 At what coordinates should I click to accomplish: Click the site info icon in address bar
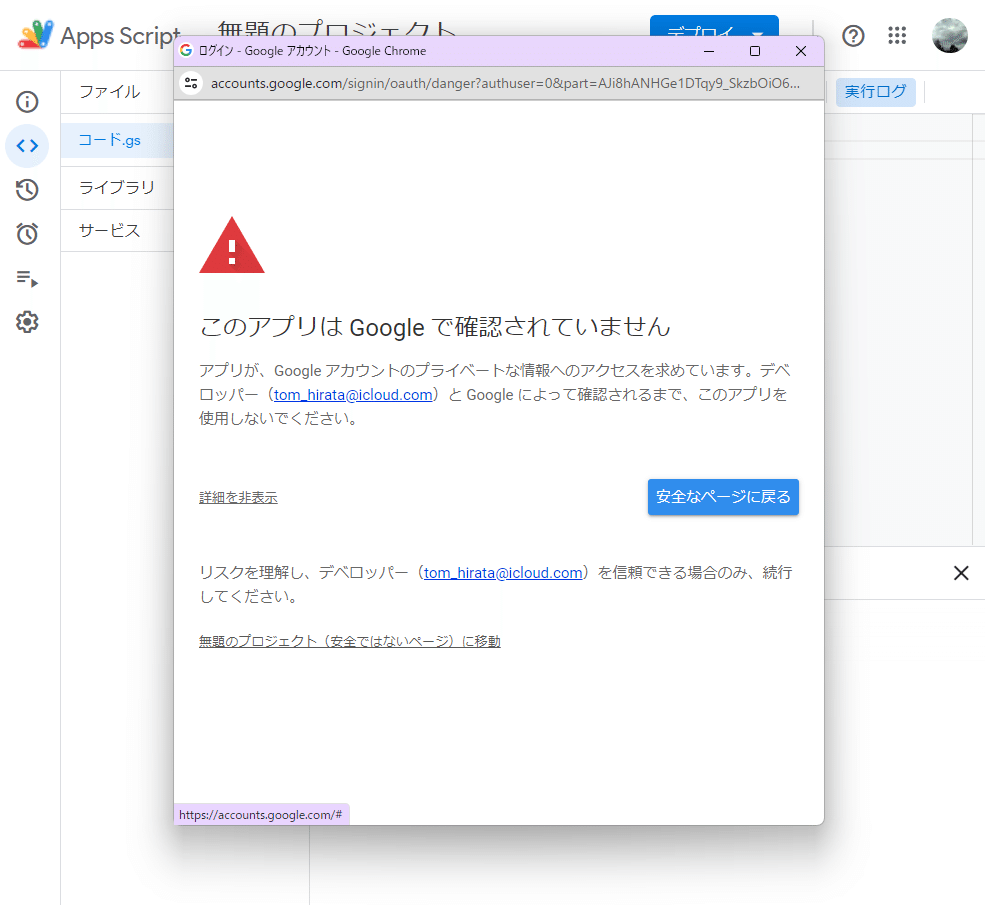191,83
